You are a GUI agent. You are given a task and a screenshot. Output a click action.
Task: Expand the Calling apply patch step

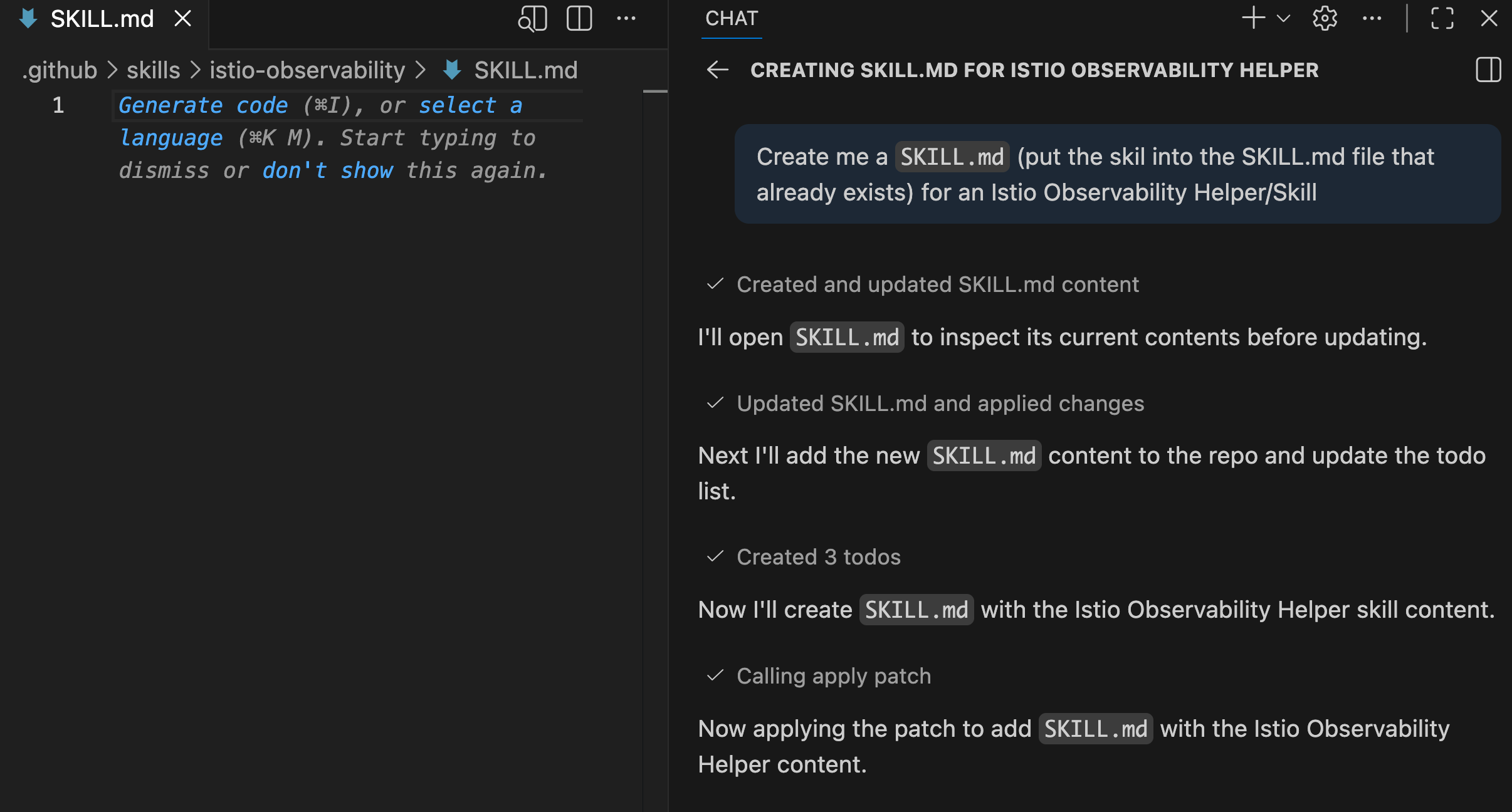coord(833,676)
